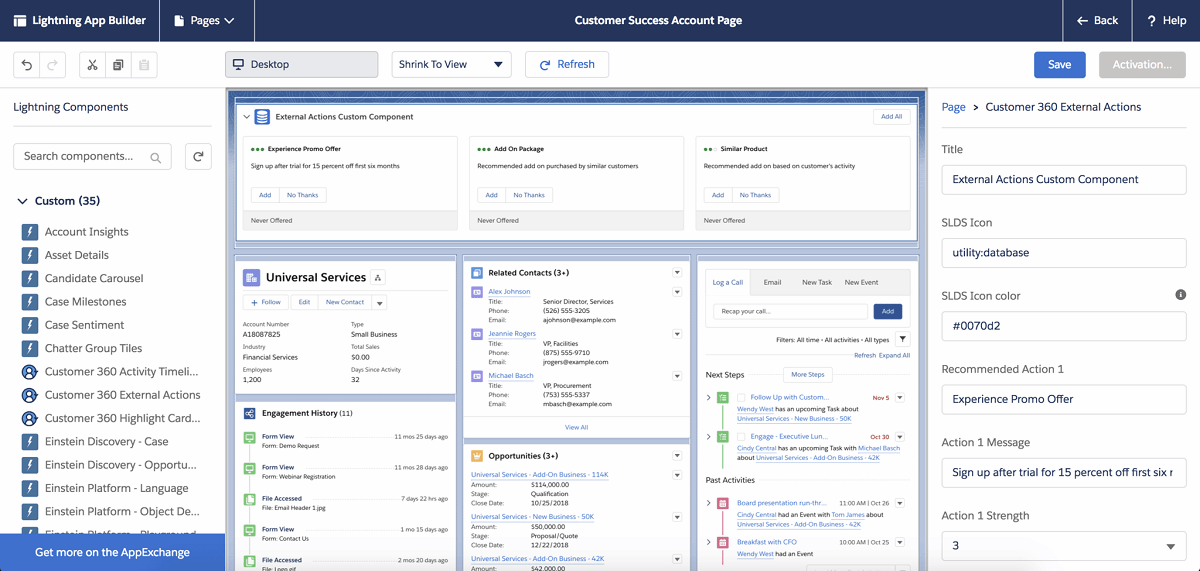Switch to the New Task tab

coord(816,283)
